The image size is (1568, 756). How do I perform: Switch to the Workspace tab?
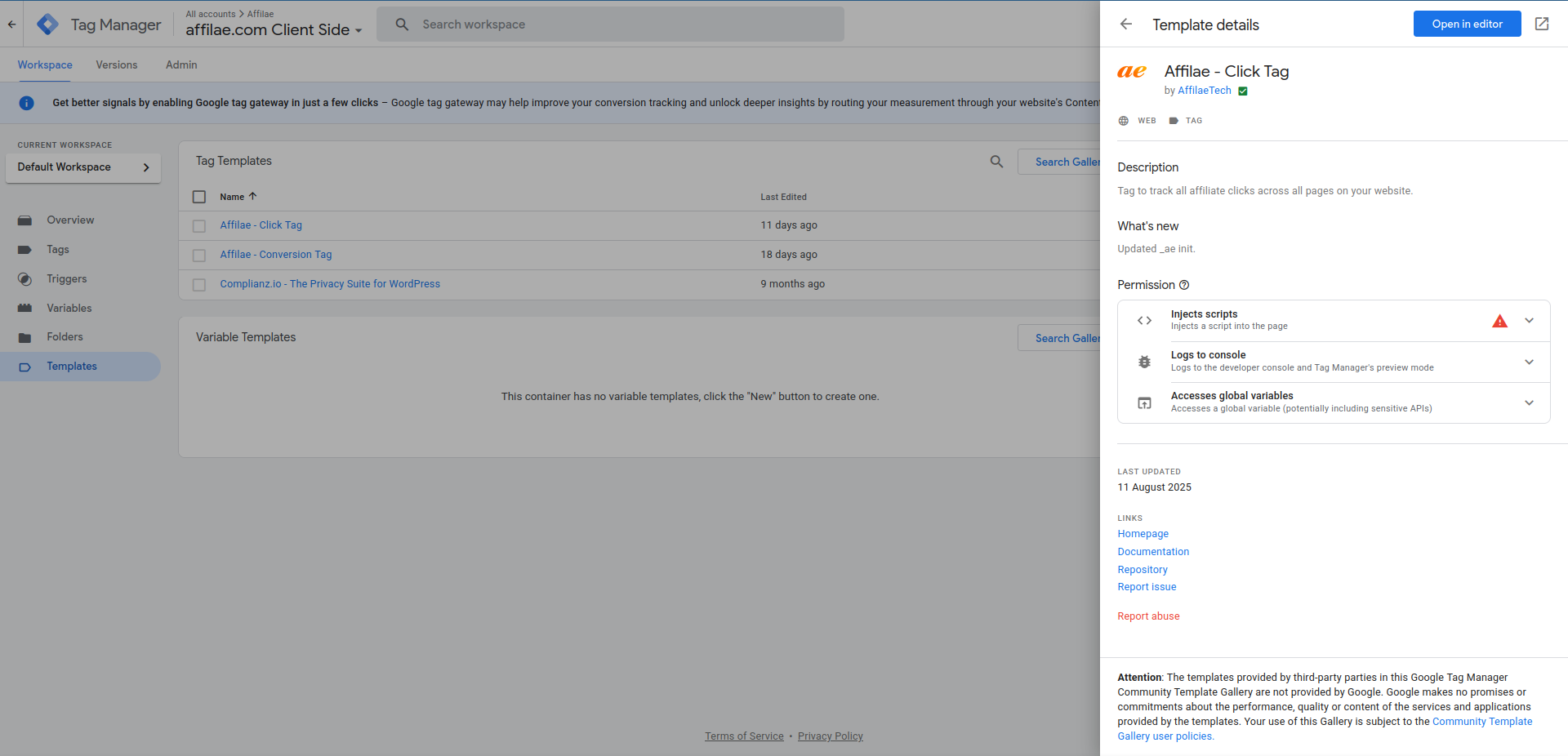tap(45, 65)
